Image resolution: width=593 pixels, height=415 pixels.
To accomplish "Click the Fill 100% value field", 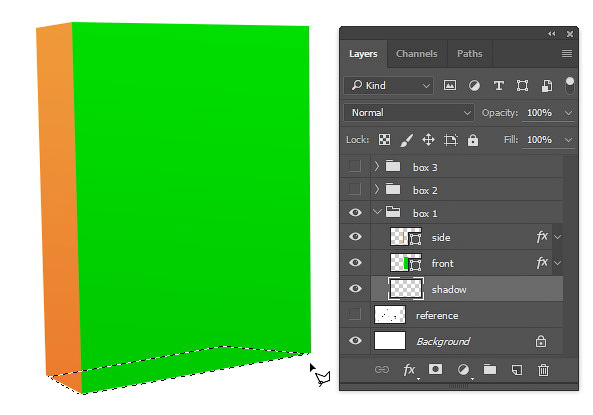I will pyautogui.click(x=540, y=140).
